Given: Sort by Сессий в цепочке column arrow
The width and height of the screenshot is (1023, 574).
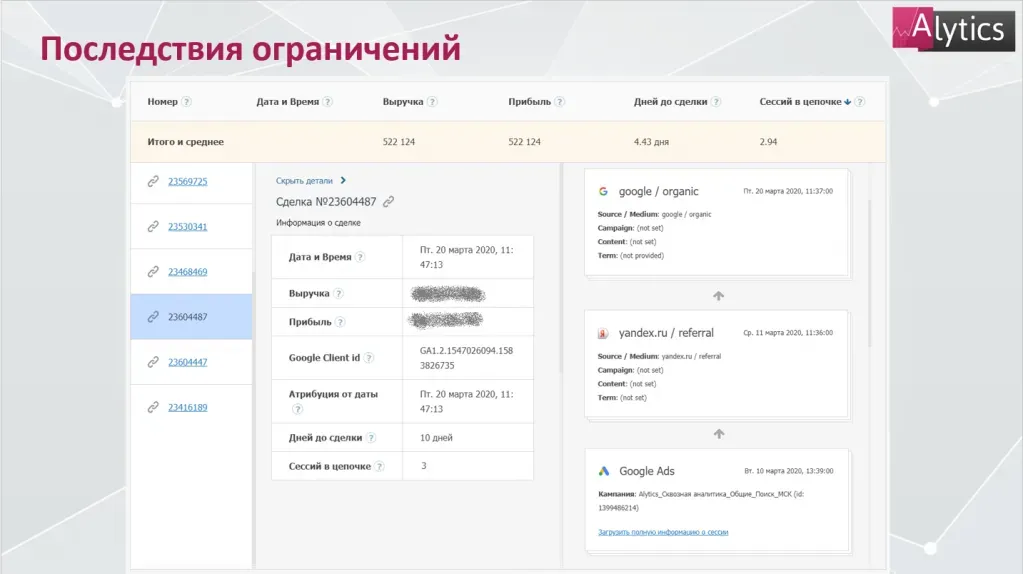Looking at the screenshot, I should pos(847,102).
